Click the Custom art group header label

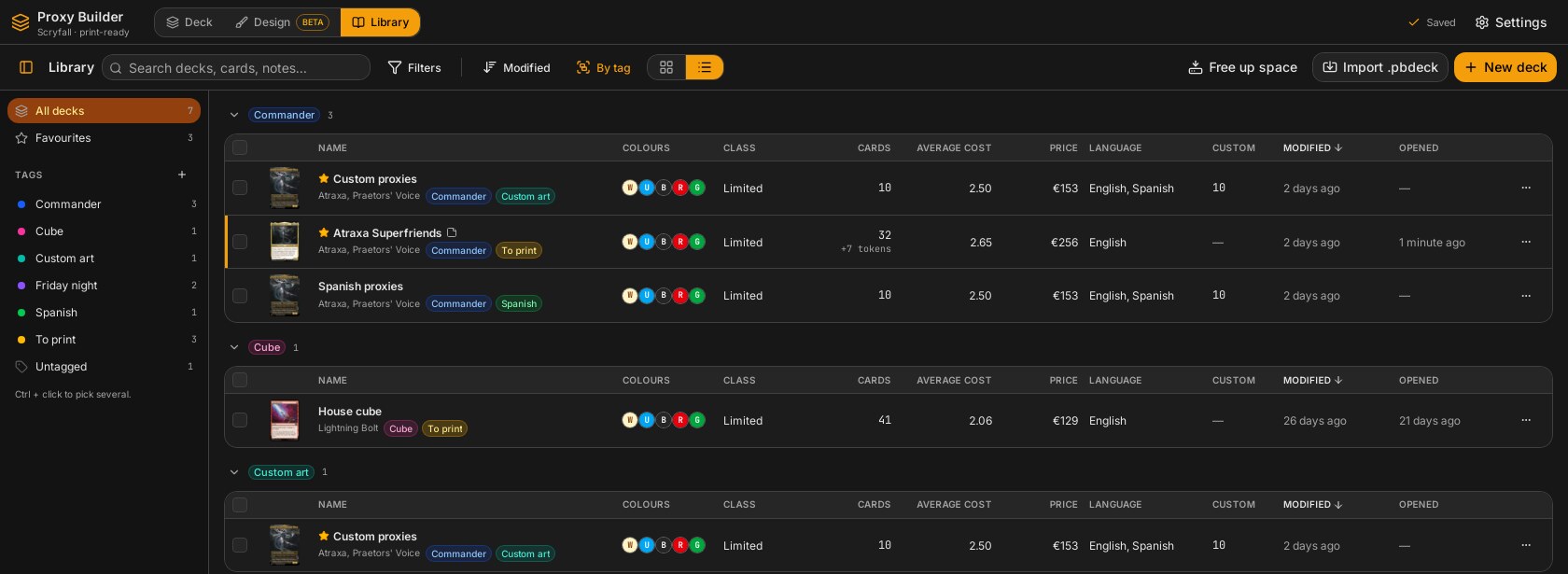[x=281, y=472]
